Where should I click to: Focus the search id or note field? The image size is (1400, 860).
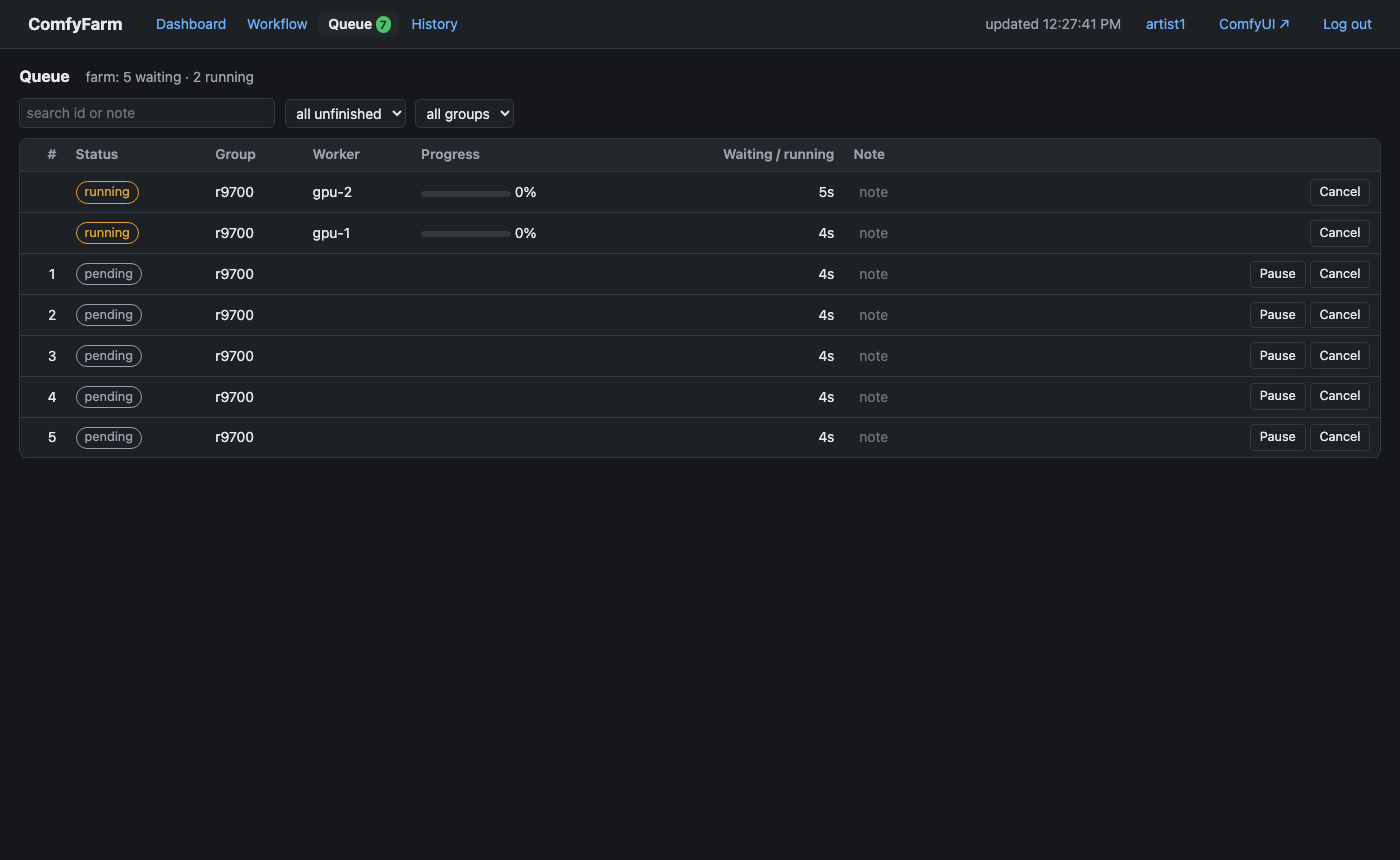(x=147, y=113)
